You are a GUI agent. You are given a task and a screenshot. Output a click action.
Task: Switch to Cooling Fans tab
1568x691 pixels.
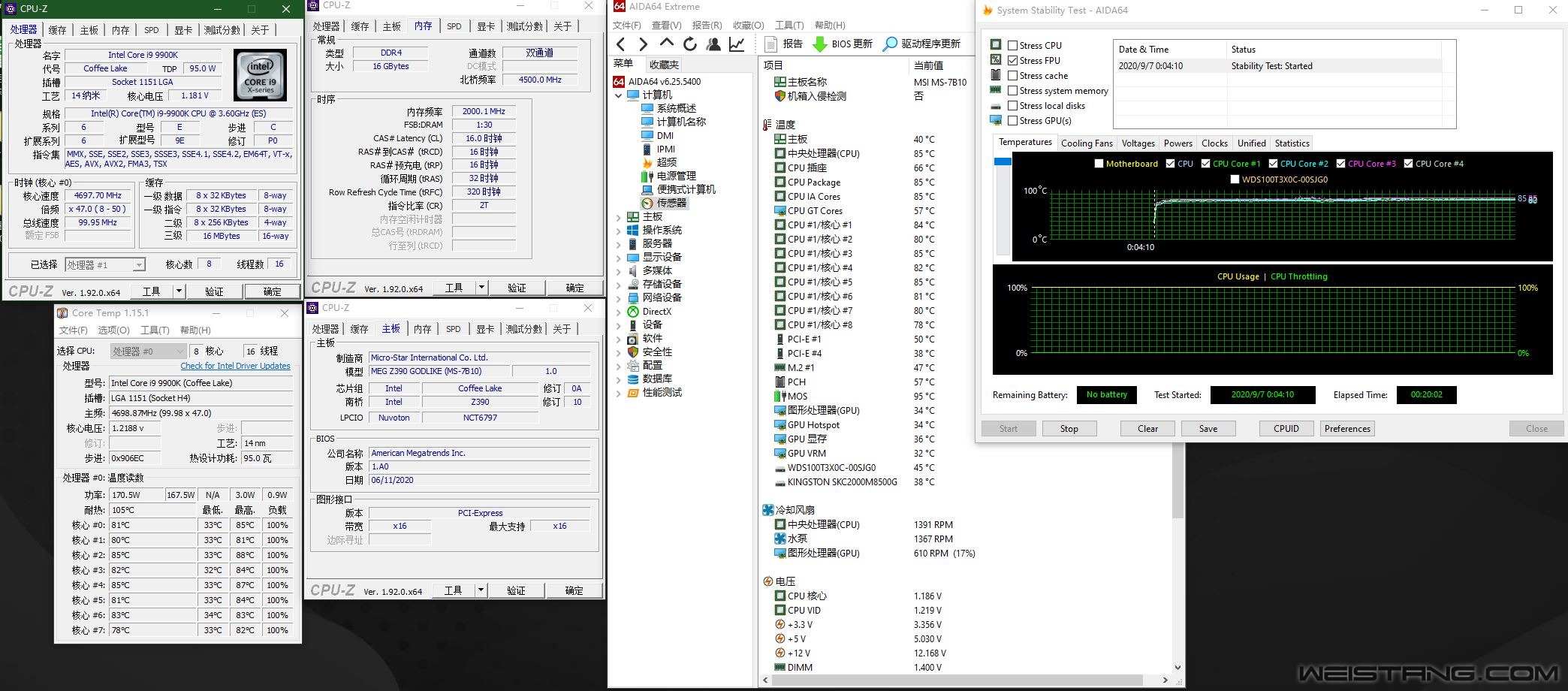click(x=1087, y=143)
